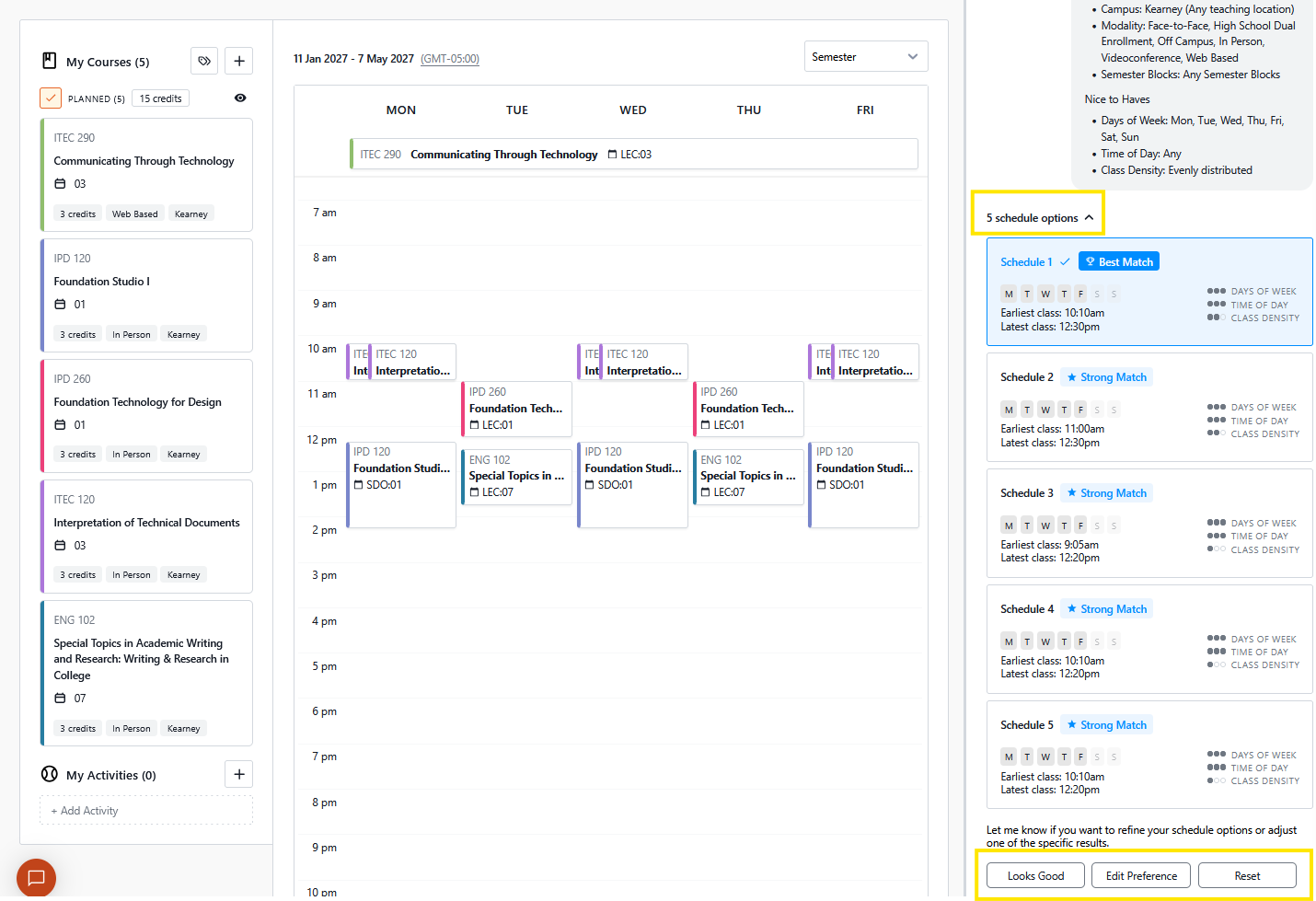Click the Looks Good button
1316x901 pixels.
coord(1035,875)
